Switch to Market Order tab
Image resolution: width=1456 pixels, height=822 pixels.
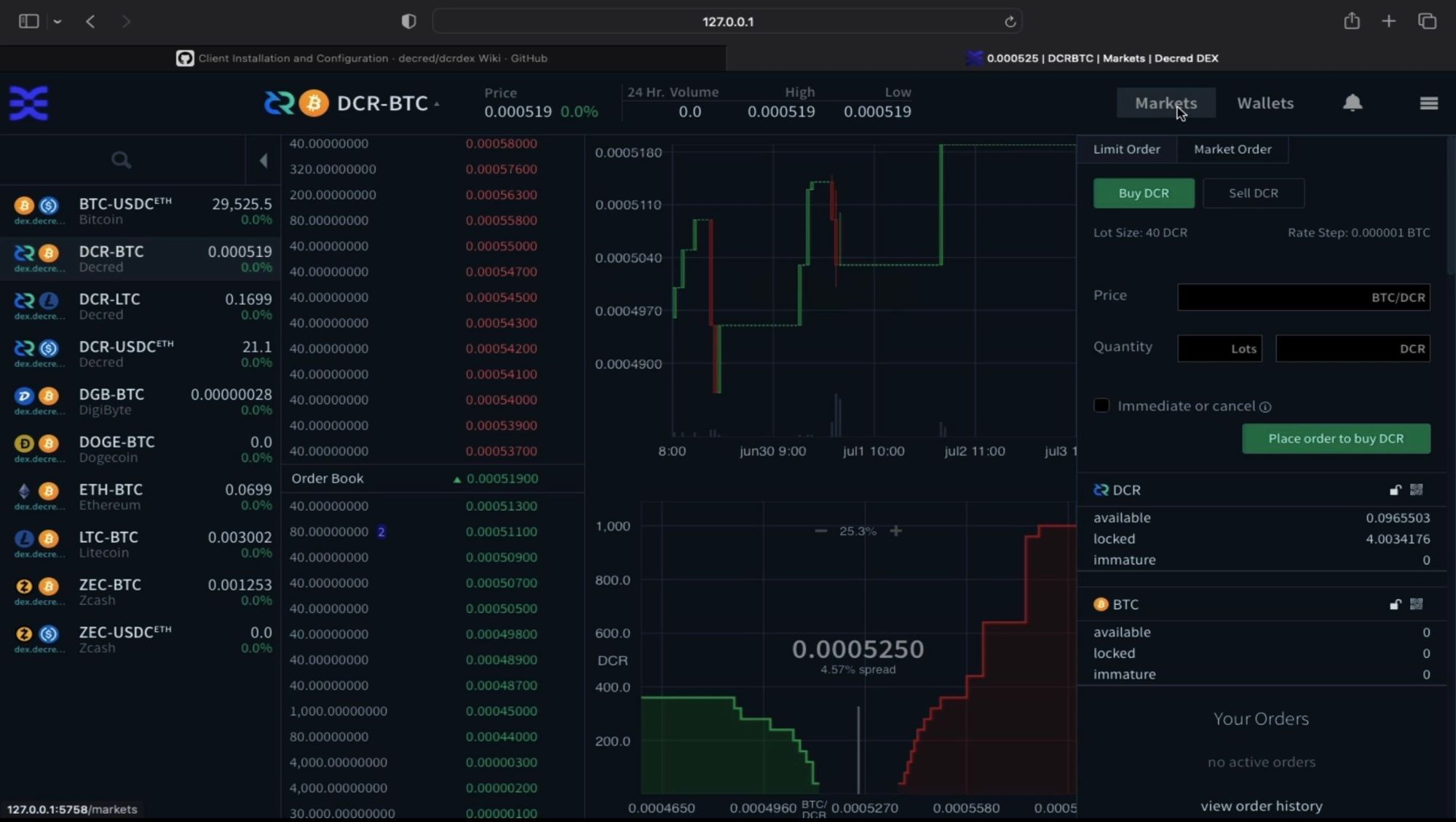1233,149
